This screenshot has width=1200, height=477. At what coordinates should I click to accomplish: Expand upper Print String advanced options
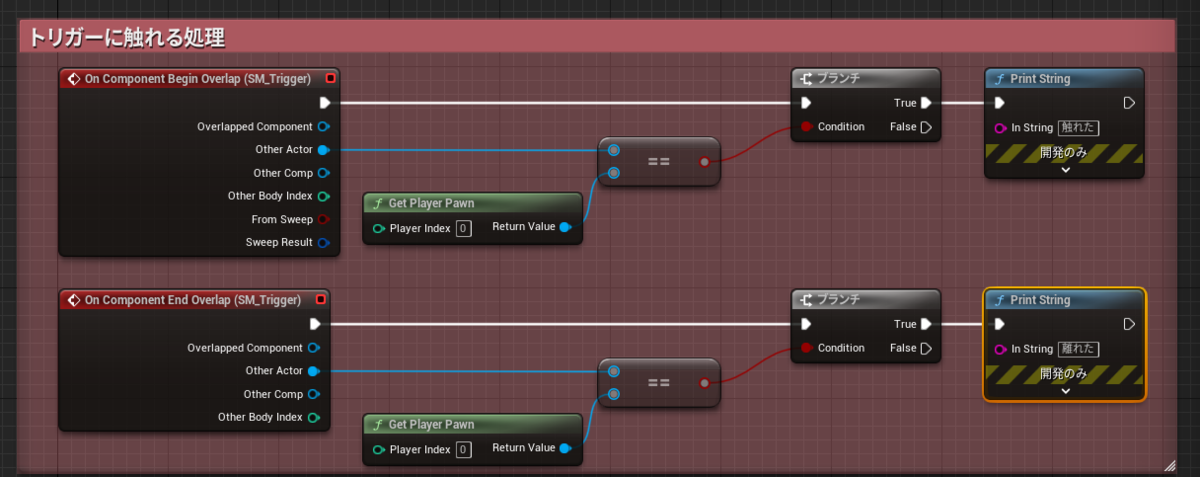coord(1065,170)
